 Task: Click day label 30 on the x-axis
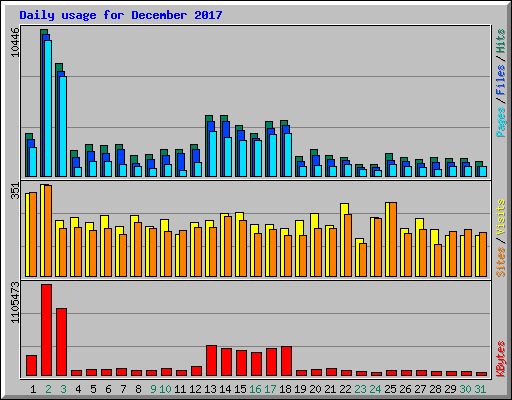[x=465, y=389]
